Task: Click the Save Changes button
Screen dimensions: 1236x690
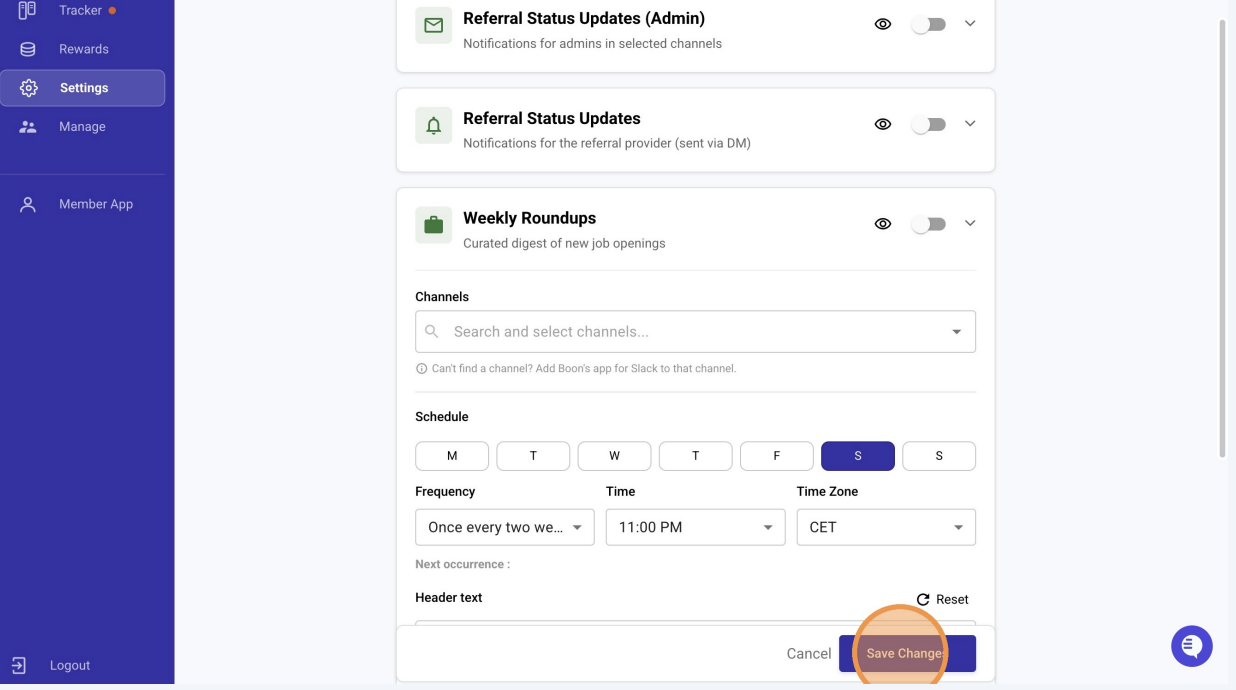Action: click(x=907, y=653)
